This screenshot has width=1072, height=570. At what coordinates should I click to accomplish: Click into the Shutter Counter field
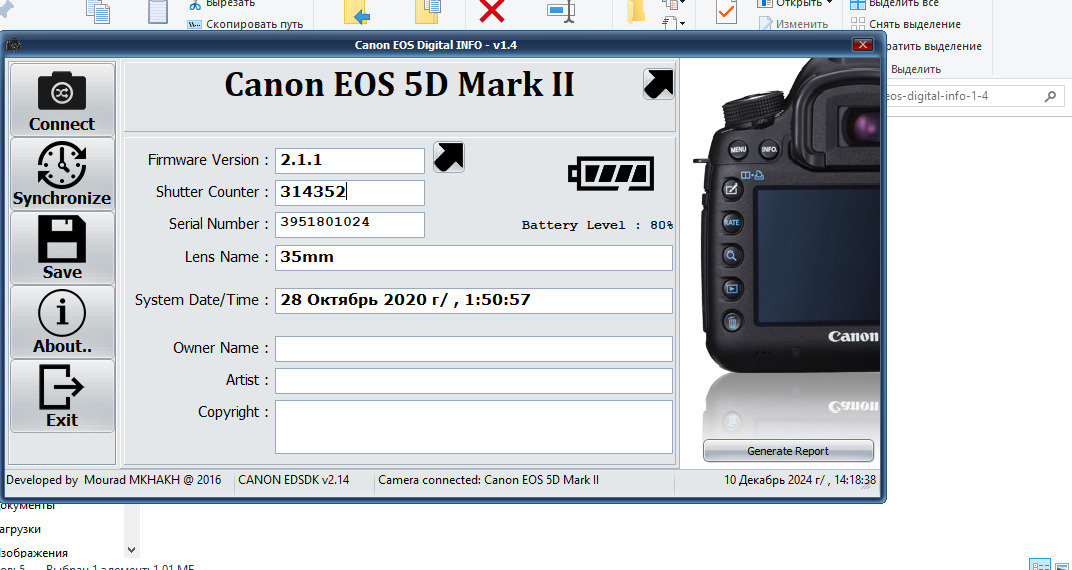point(350,192)
